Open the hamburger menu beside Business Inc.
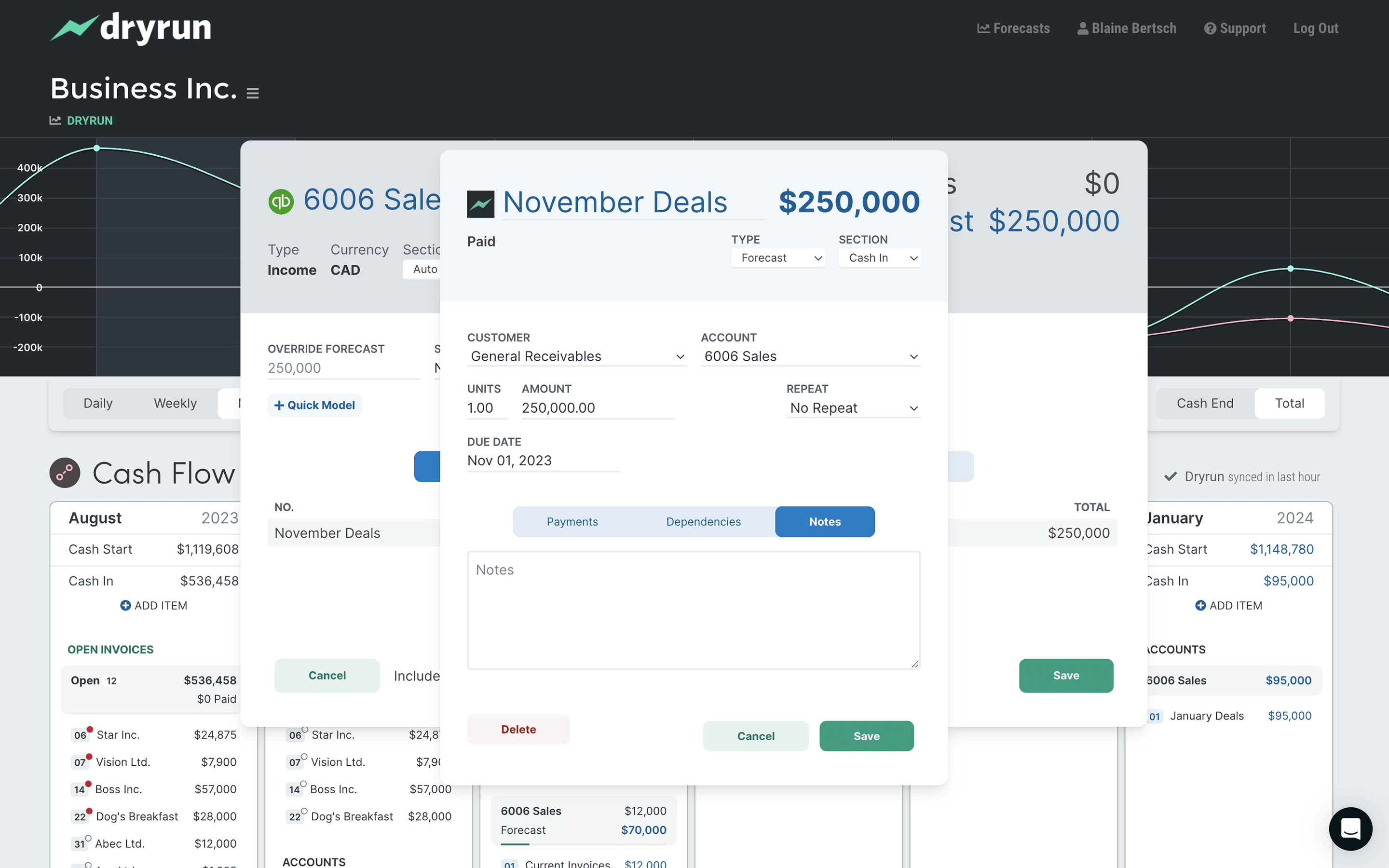The height and width of the screenshot is (868, 1389). click(x=253, y=93)
